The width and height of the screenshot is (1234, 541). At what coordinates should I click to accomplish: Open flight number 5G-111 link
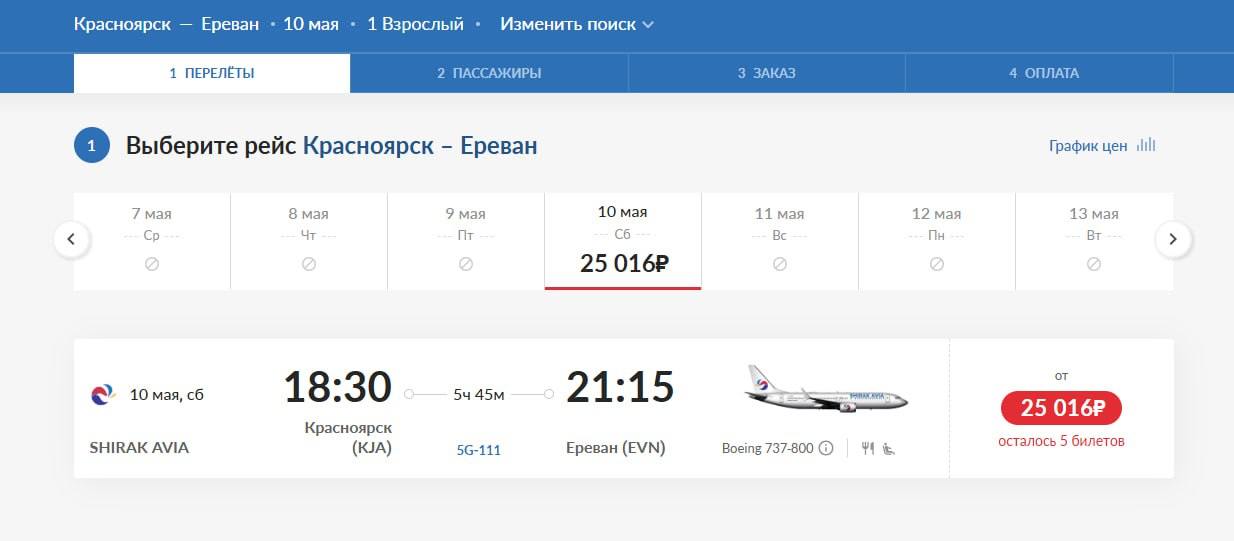tap(478, 450)
